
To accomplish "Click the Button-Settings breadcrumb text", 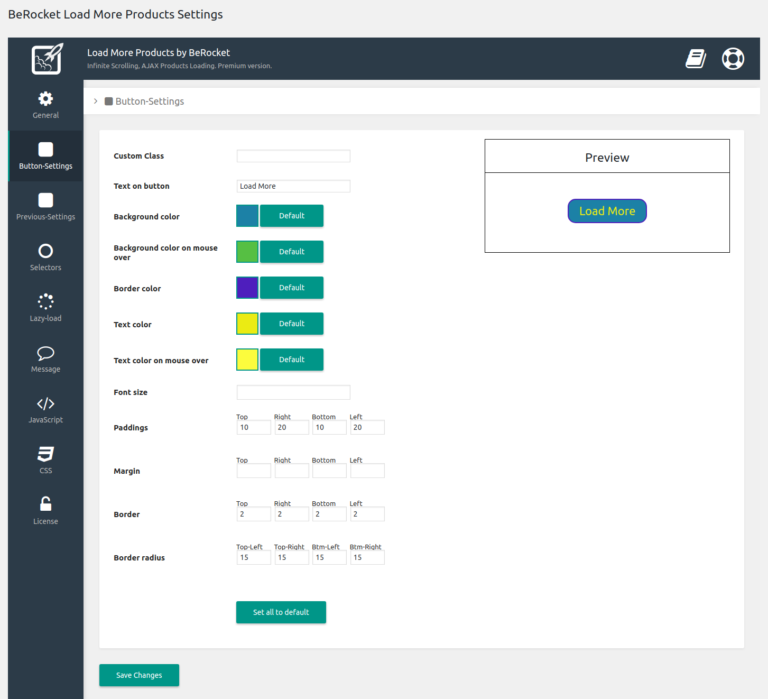I will click(150, 101).
